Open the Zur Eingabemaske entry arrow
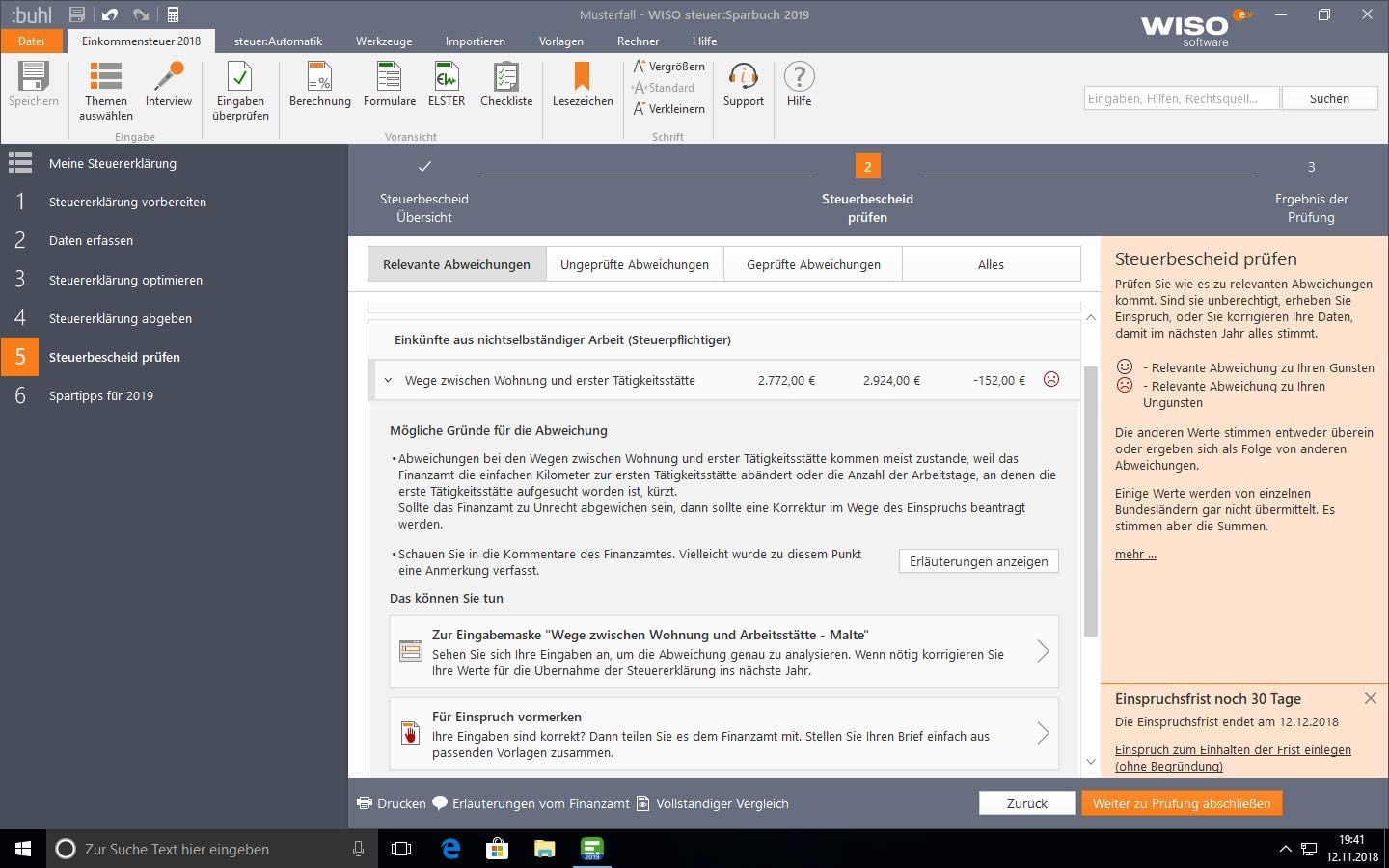The image size is (1389, 868). (x=1042, y=652)
